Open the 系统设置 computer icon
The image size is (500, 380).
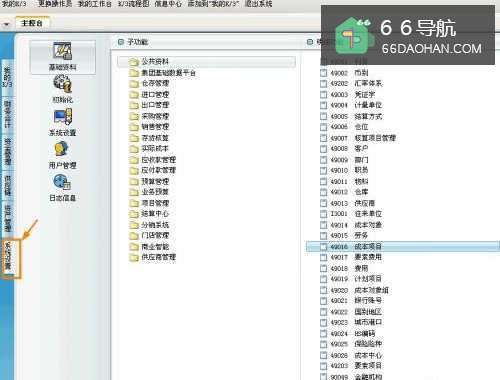click(x=62, y=117)
